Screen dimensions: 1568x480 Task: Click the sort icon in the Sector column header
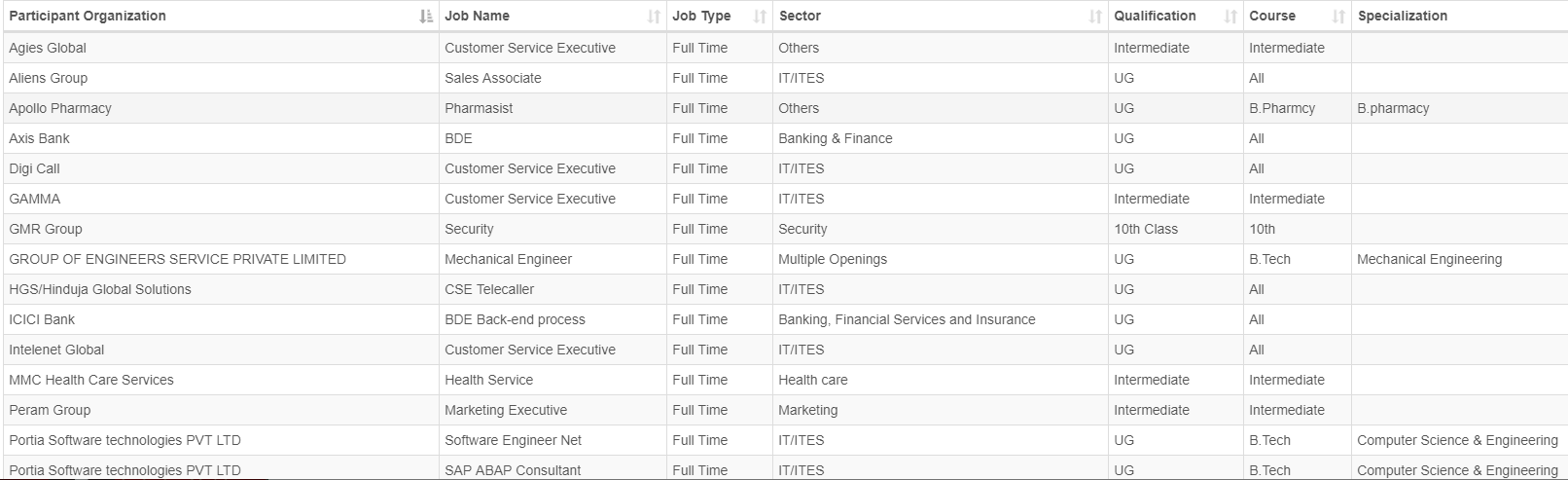1095,17
